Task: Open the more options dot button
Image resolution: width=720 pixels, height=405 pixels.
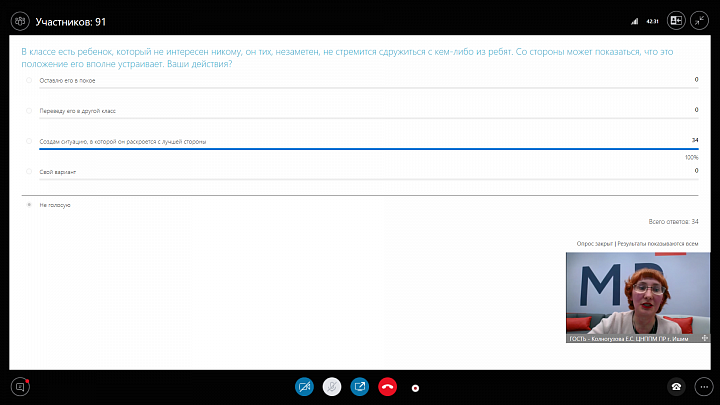Action: (x=415, y=387)
